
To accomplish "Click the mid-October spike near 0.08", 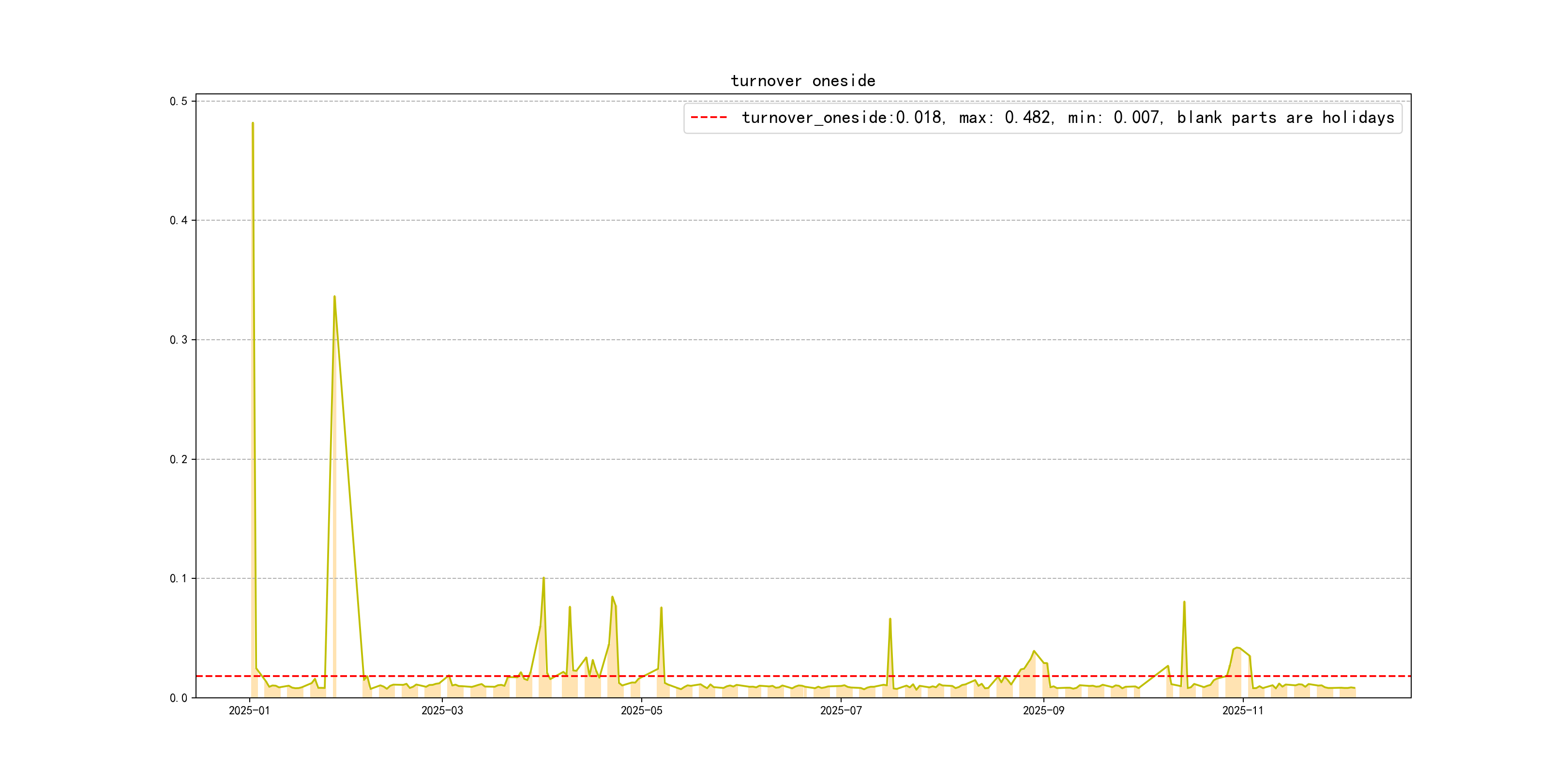I will pos(1184,602).
